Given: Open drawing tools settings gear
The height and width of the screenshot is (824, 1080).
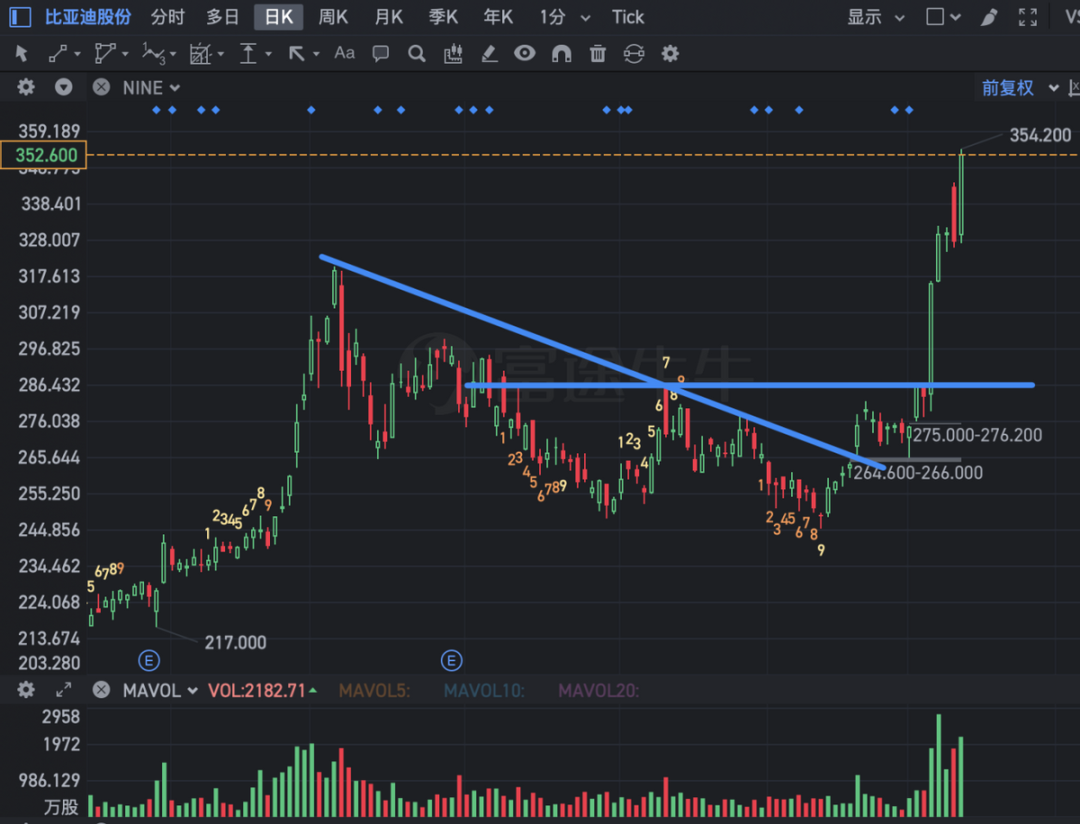Looking at the screenshot, I should point(670,54).
